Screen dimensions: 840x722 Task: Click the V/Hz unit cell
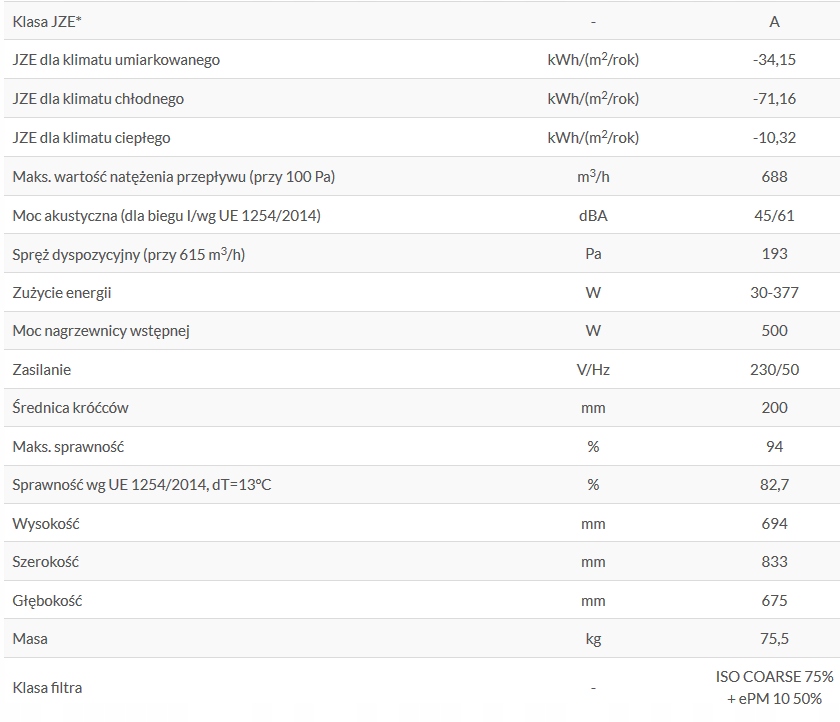click(593, 370)
